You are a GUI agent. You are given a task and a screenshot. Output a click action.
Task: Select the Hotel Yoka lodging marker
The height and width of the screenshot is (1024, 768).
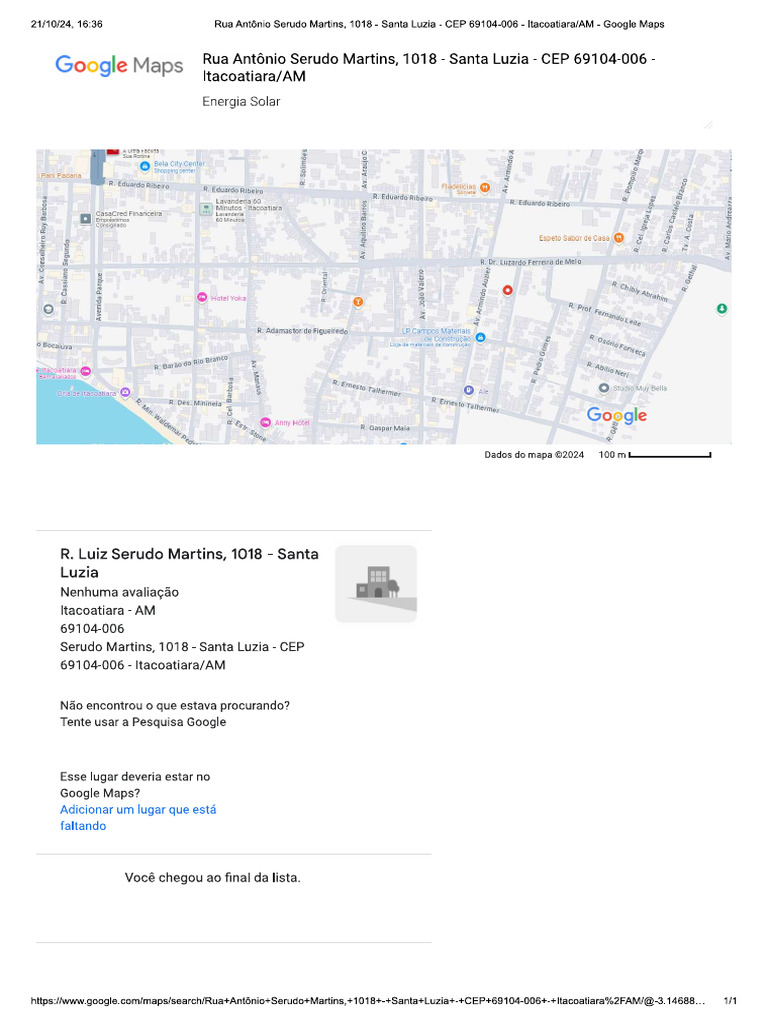[202, 297]
